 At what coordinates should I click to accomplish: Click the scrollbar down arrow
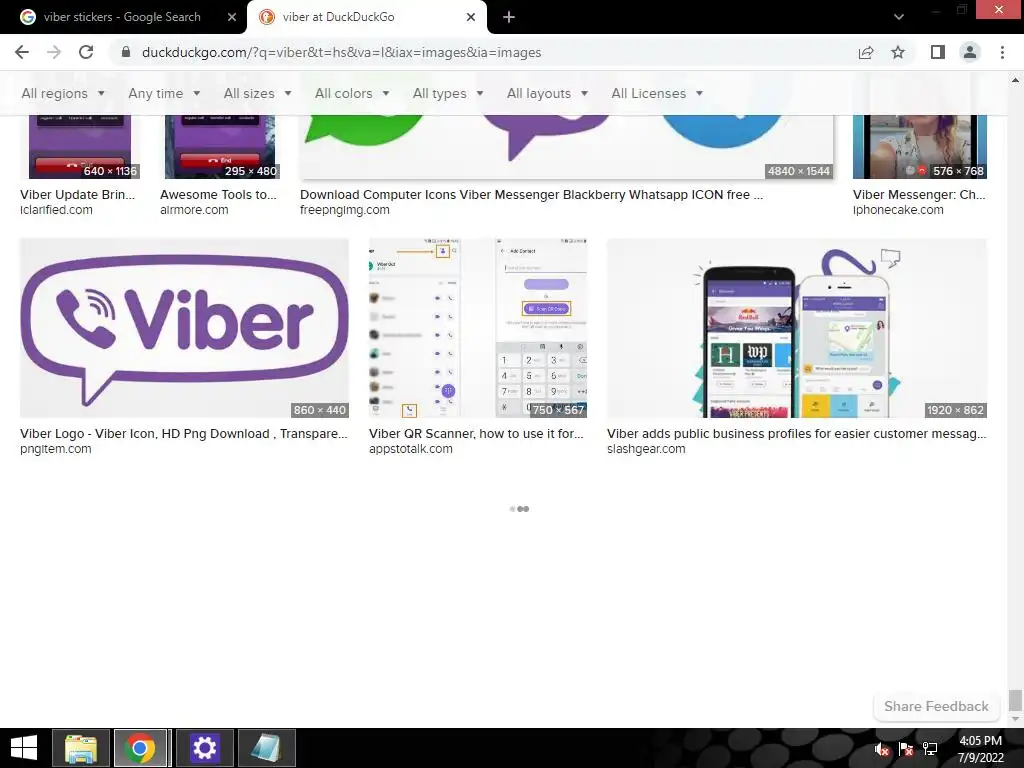tap(1015, 719)
